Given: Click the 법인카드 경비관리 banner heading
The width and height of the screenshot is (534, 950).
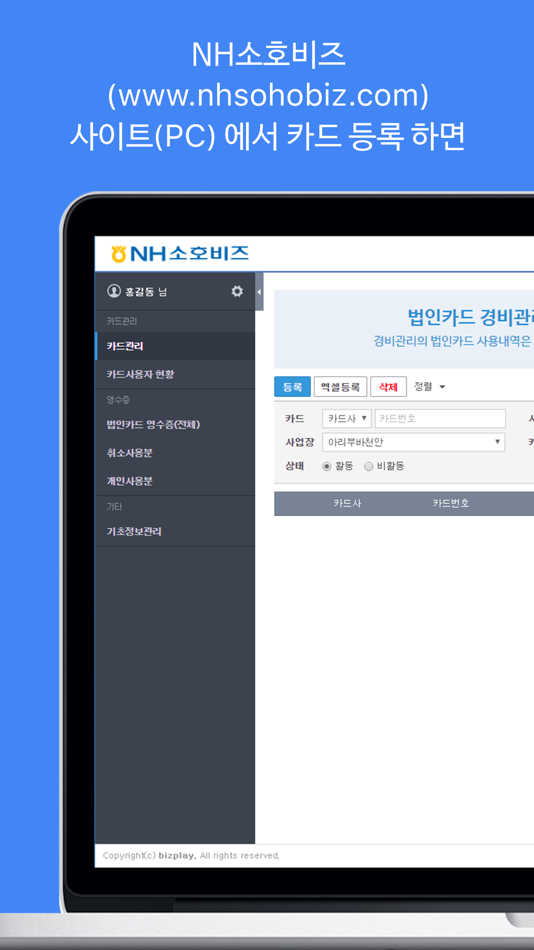Looking at the screenshot, I should (x=470, y=317).
